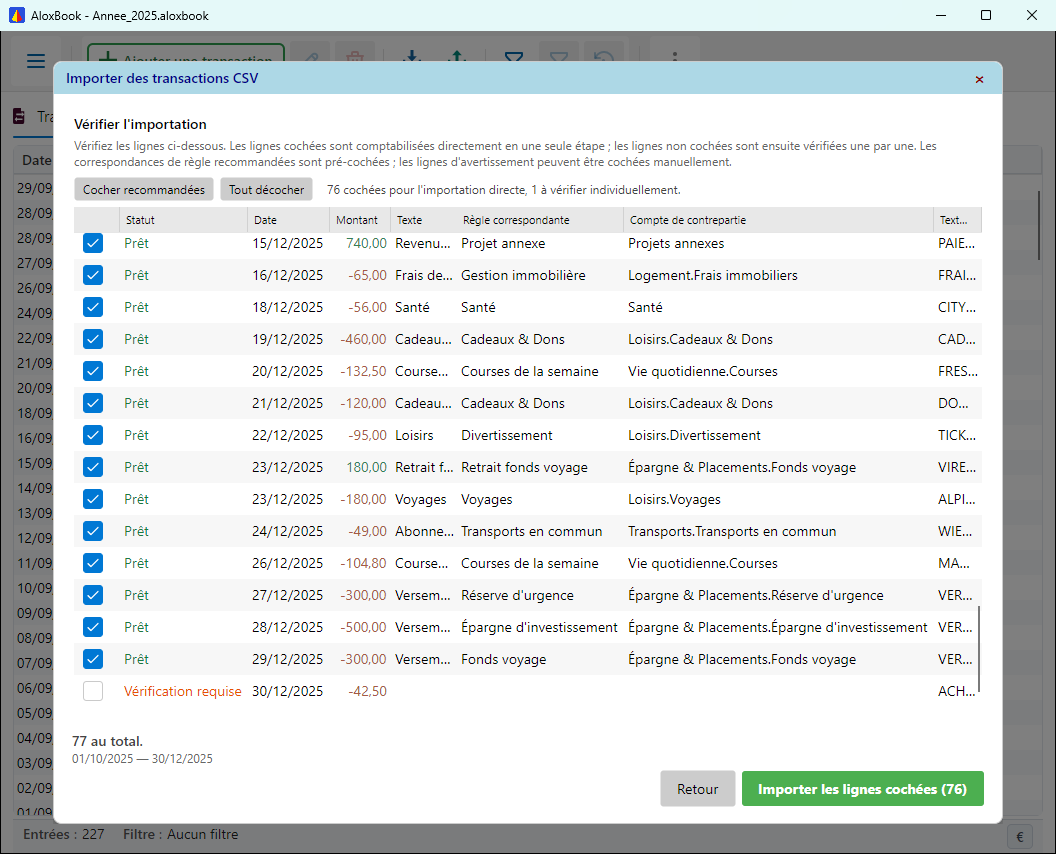This screenshot has height=854, width=1056.
Task: Click Filtre : Aucun filtre in status bar
Action: [180, 834]
